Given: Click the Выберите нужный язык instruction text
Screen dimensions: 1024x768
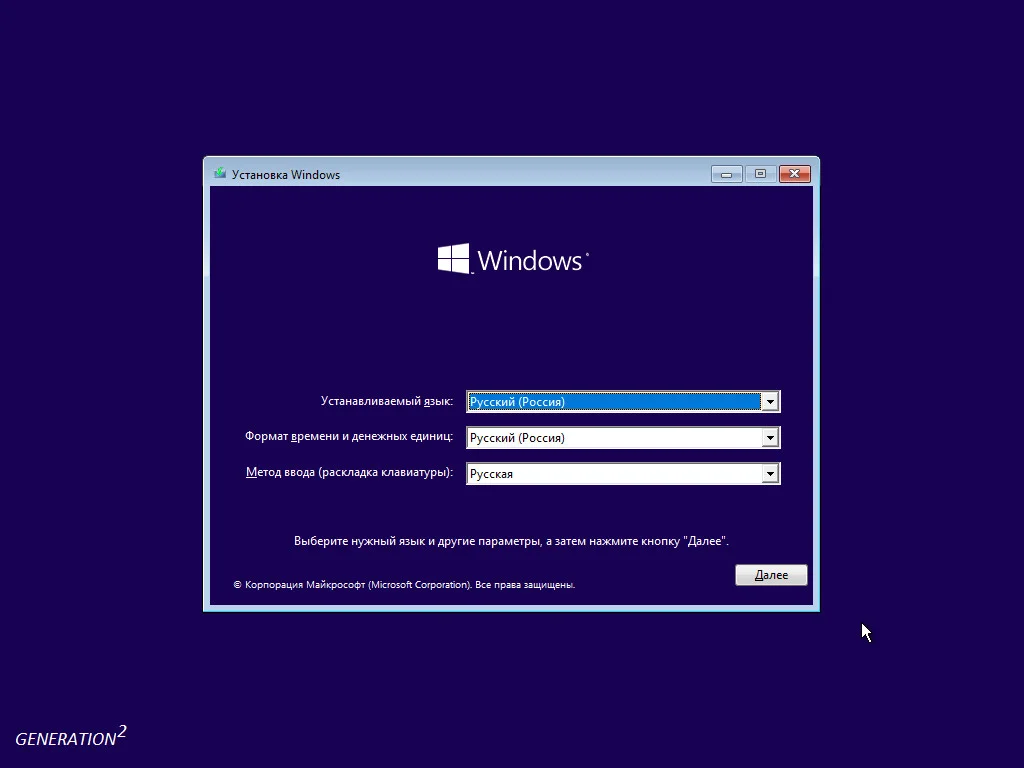Looking at the screenshot, I should (511, 541).
